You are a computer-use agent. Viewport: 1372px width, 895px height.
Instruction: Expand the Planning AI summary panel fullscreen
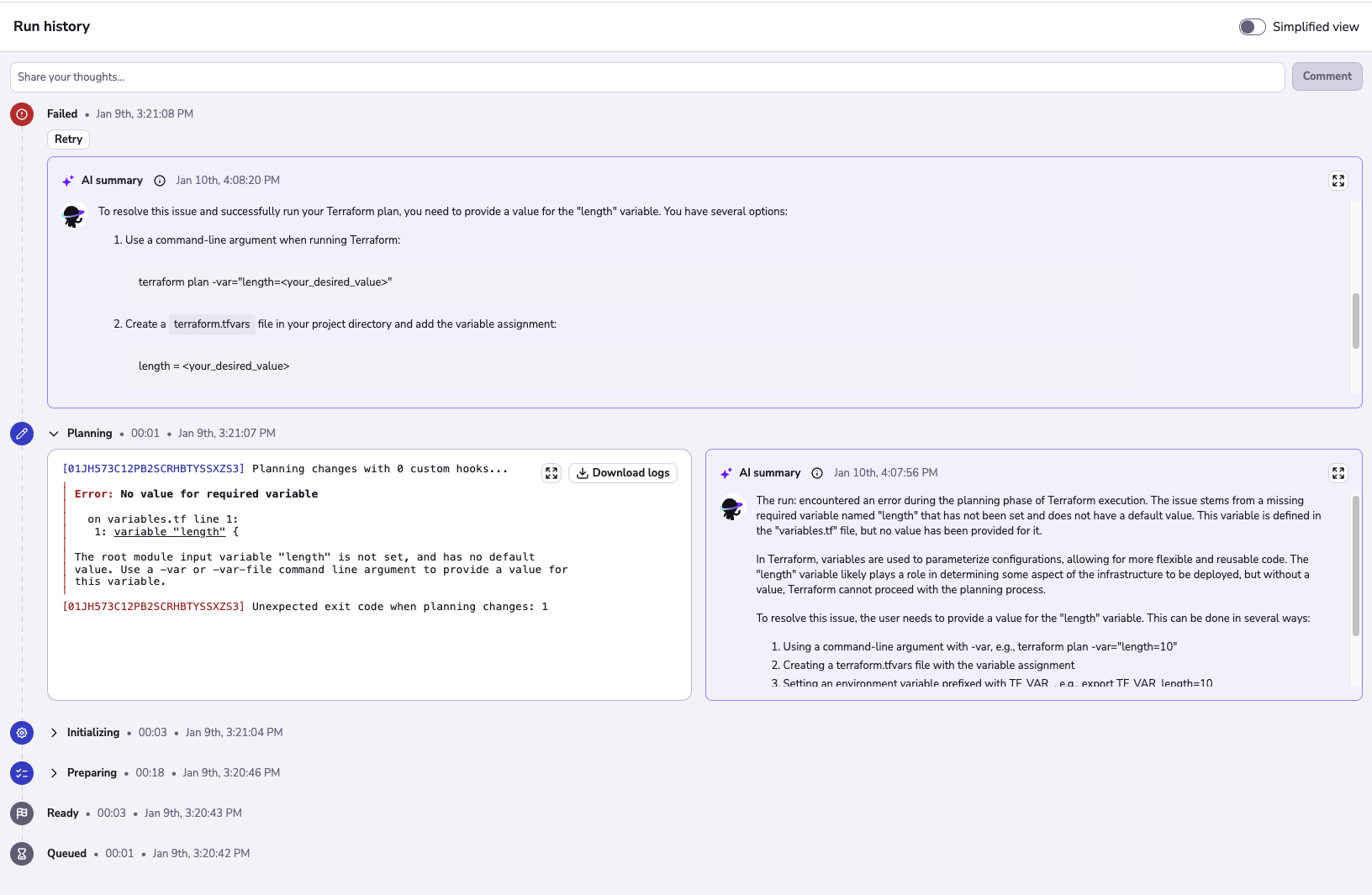point(1338,473)
